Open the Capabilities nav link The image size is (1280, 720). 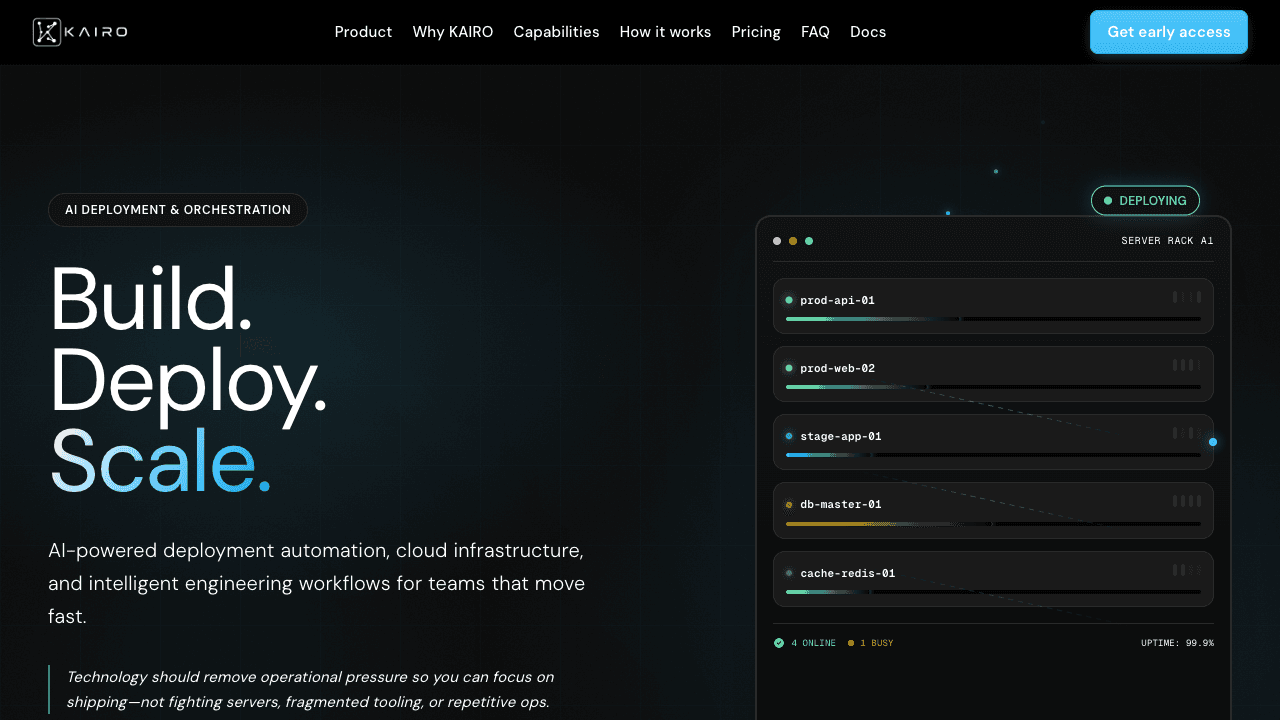(x=556, y=32)
